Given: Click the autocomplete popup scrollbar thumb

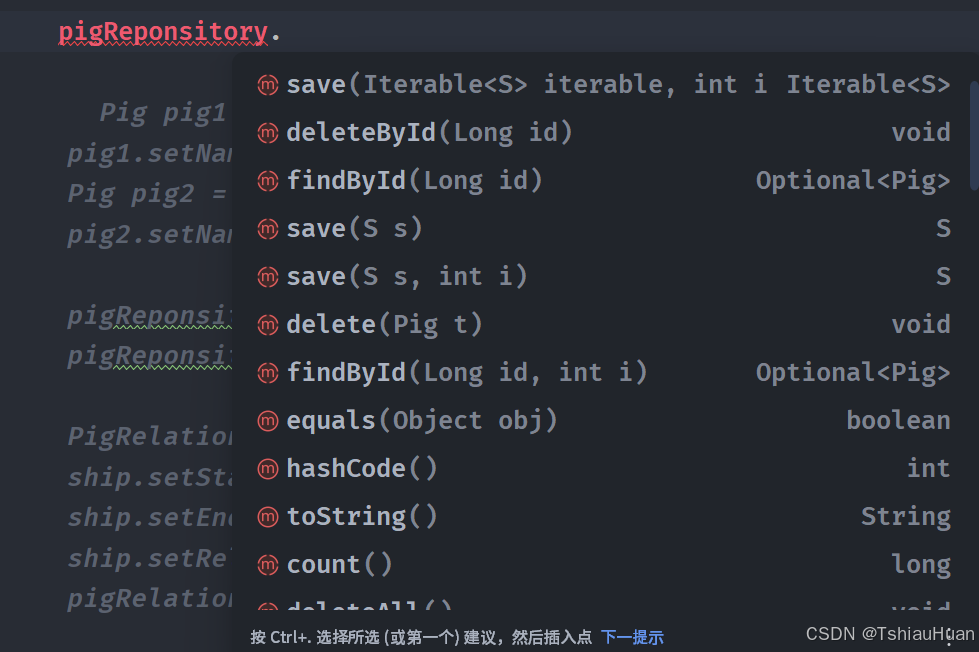Looking at the screenshot, I should (974, 135).
